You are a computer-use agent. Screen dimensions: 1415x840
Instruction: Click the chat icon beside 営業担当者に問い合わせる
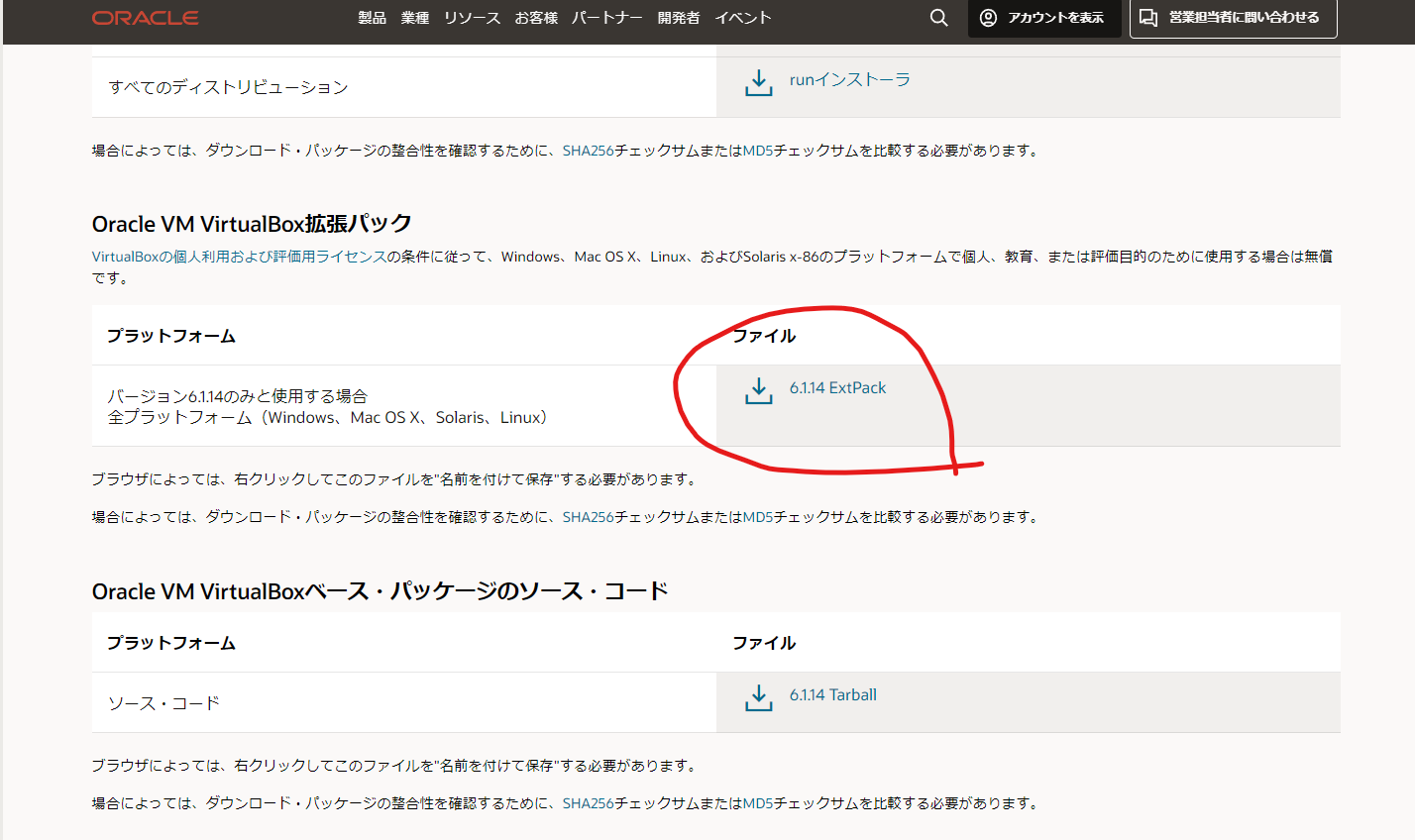point(1148,18)
